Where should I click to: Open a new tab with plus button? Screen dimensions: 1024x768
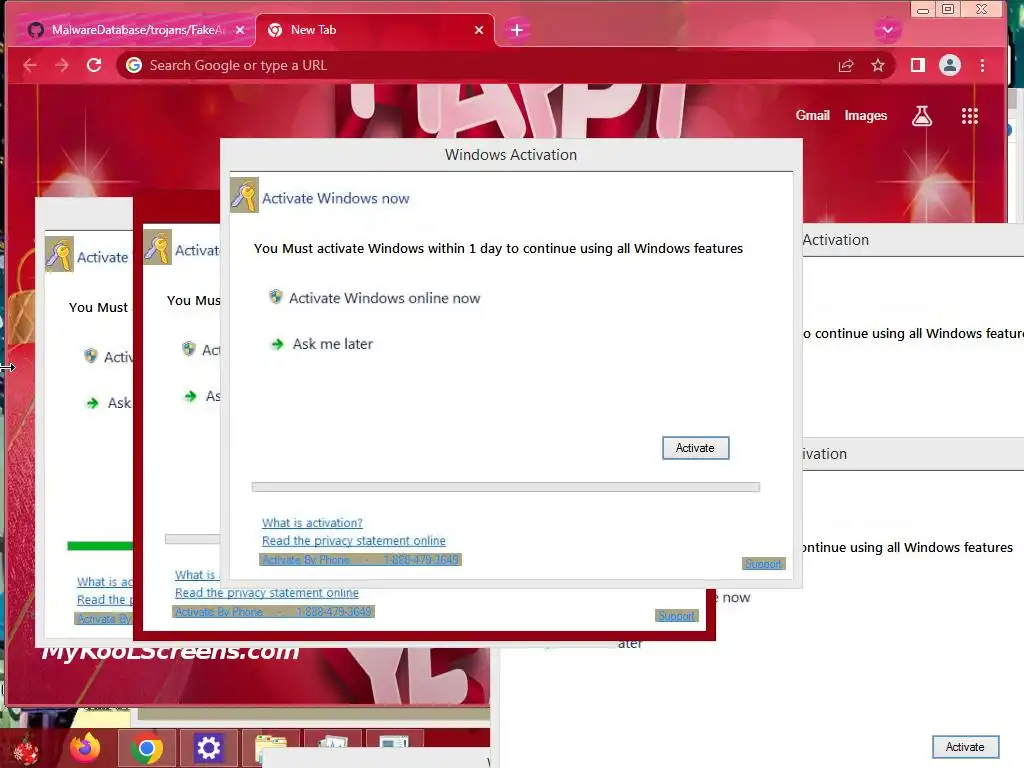click(517, 30)
